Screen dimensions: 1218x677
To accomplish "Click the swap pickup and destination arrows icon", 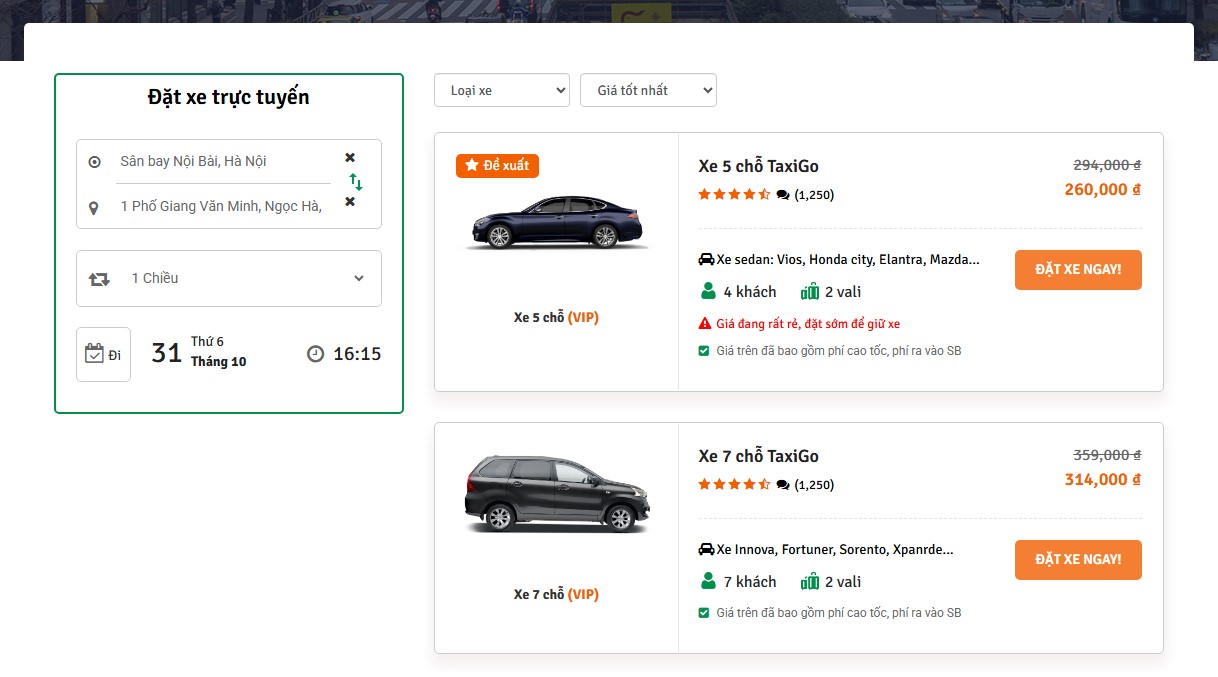I will click(x=355, y=182).
